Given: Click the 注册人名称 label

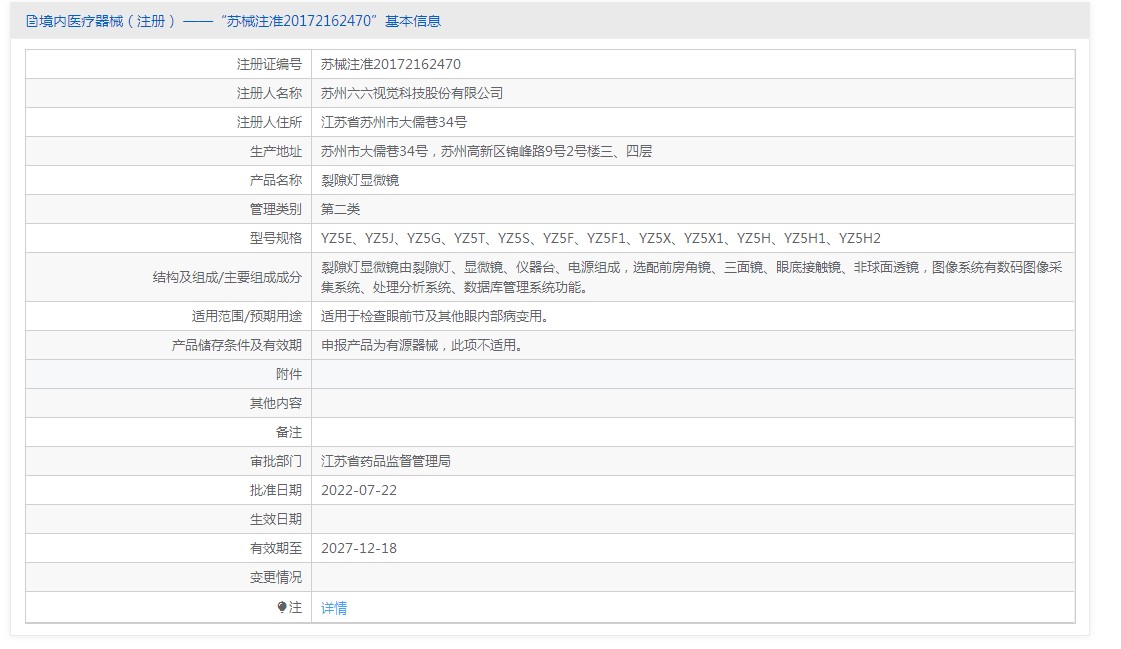Looking at the screenshot, I should coord(270,94).
